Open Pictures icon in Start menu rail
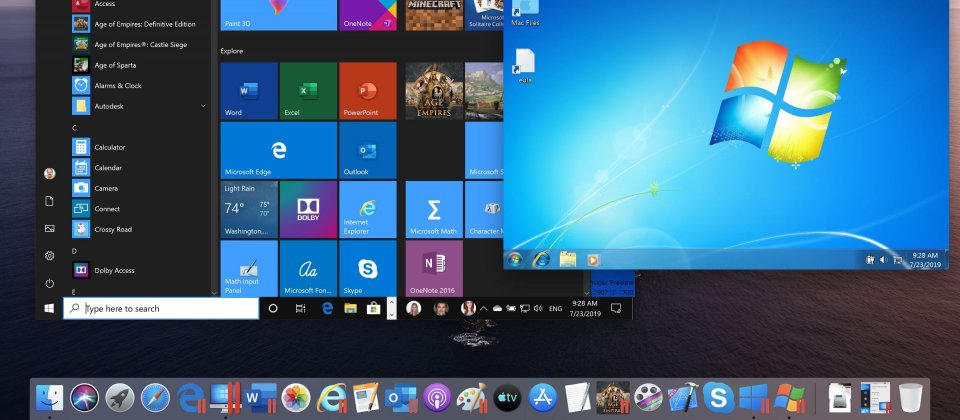Viewport: 960px width, 420px height. [50, 228]
